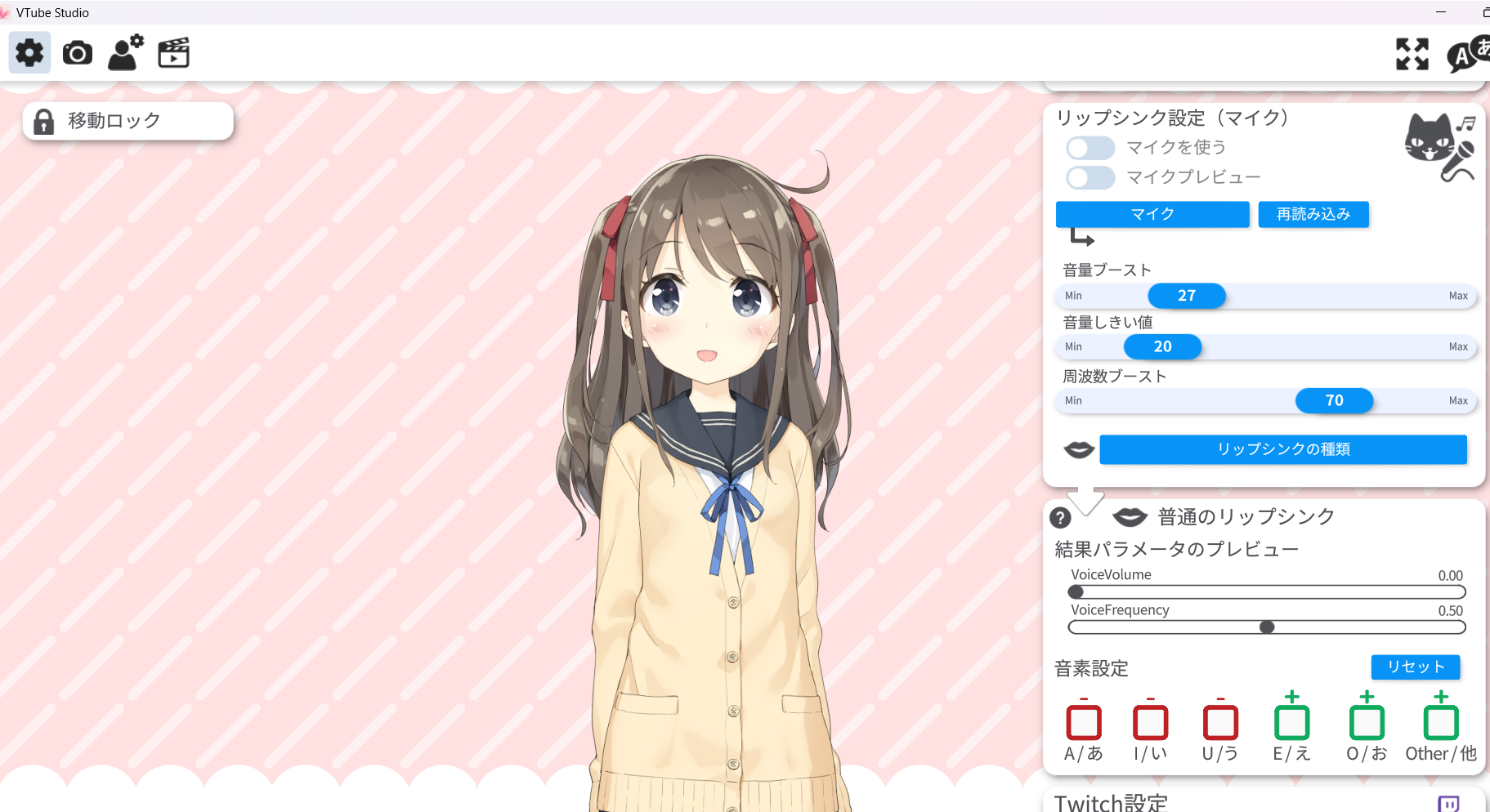Enable the マイクを使う switch
This screenshot has height=812, width=1490.
click(1090, 148)
